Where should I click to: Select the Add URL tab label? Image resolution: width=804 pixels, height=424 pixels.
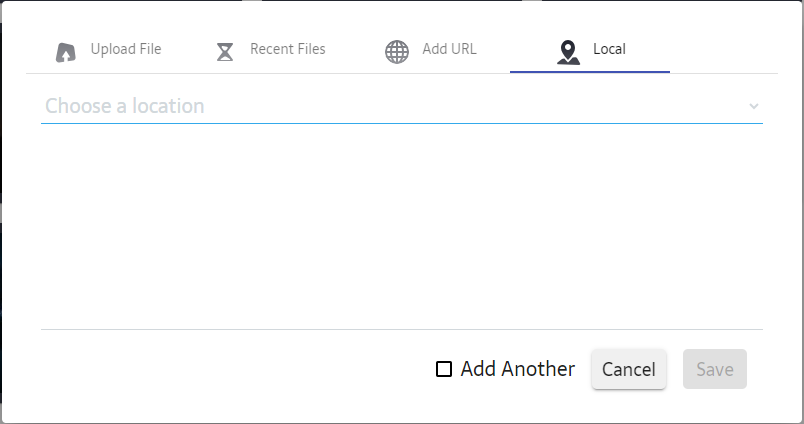[x=449, y=49]
